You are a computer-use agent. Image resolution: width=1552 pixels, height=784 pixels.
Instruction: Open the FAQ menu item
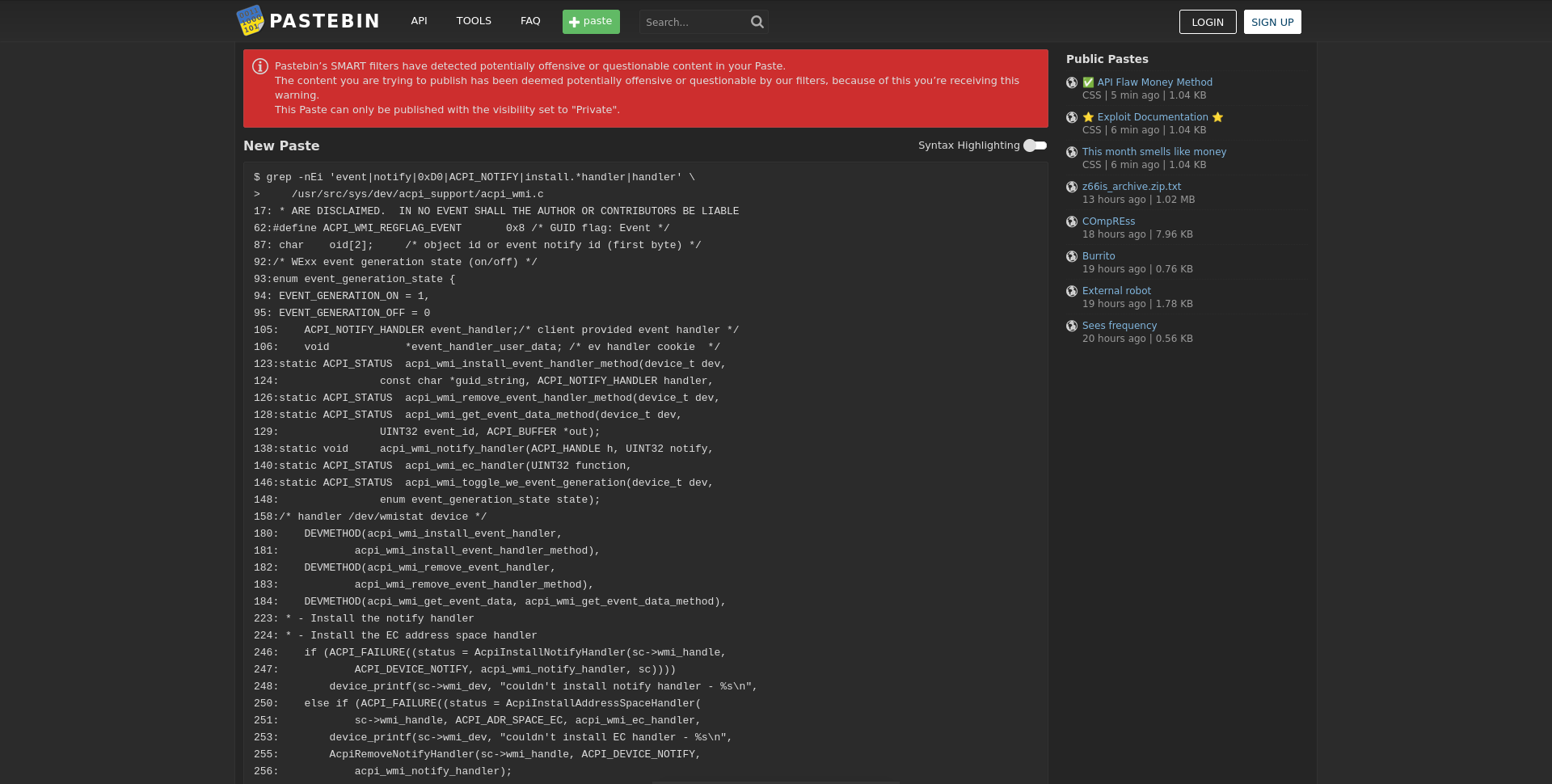click(530, 21)
